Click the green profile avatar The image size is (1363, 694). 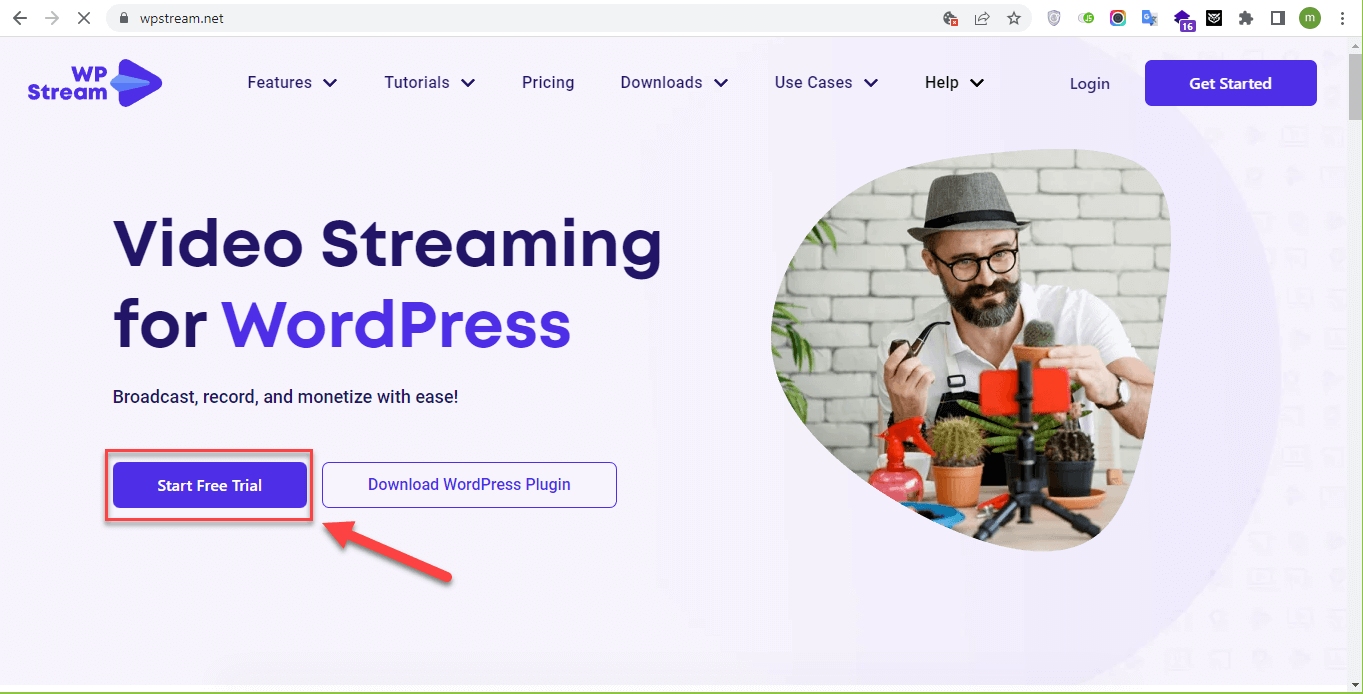[1309, 18]
